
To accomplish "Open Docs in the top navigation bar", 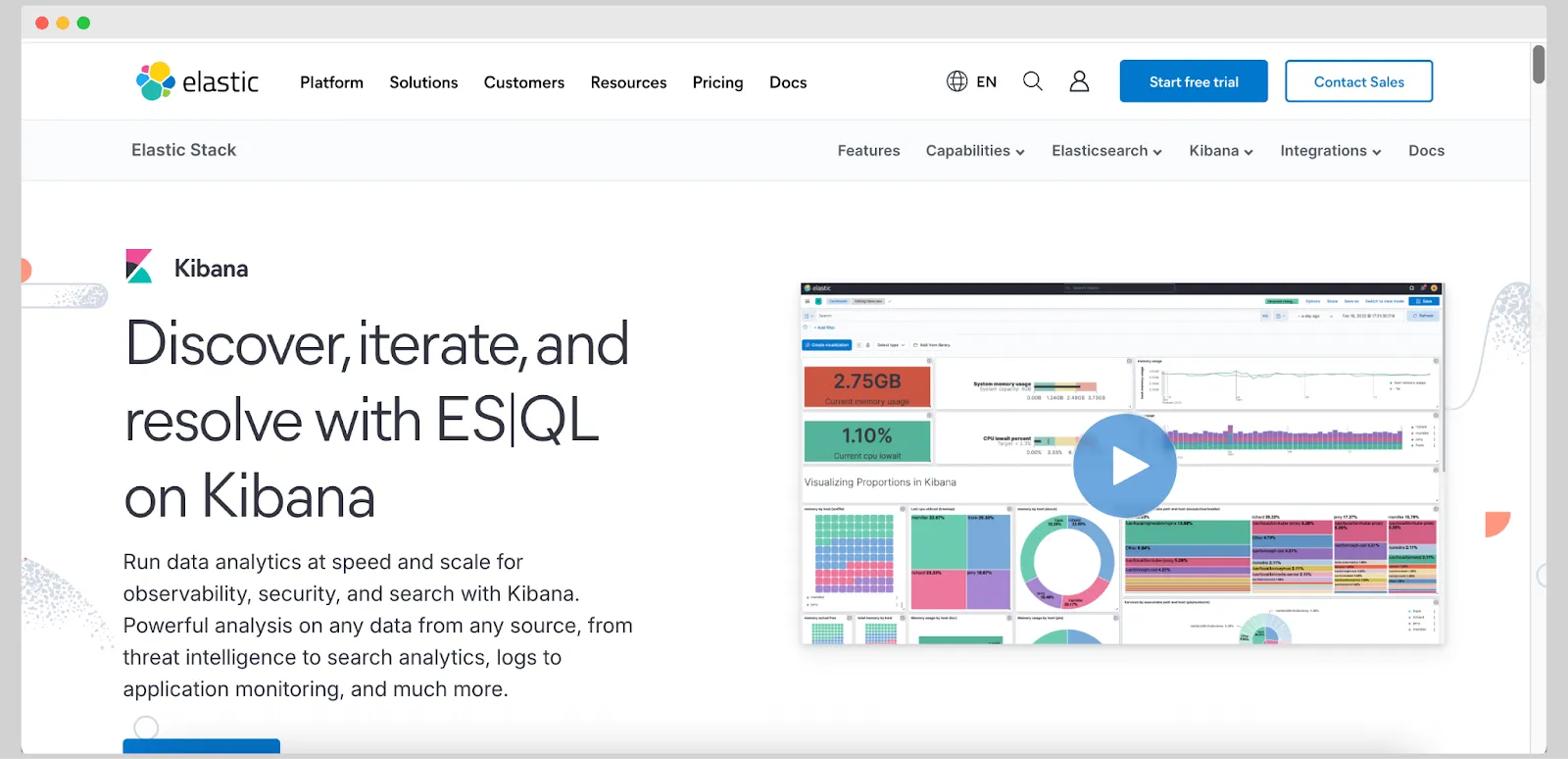I will [x=788, y=82].
